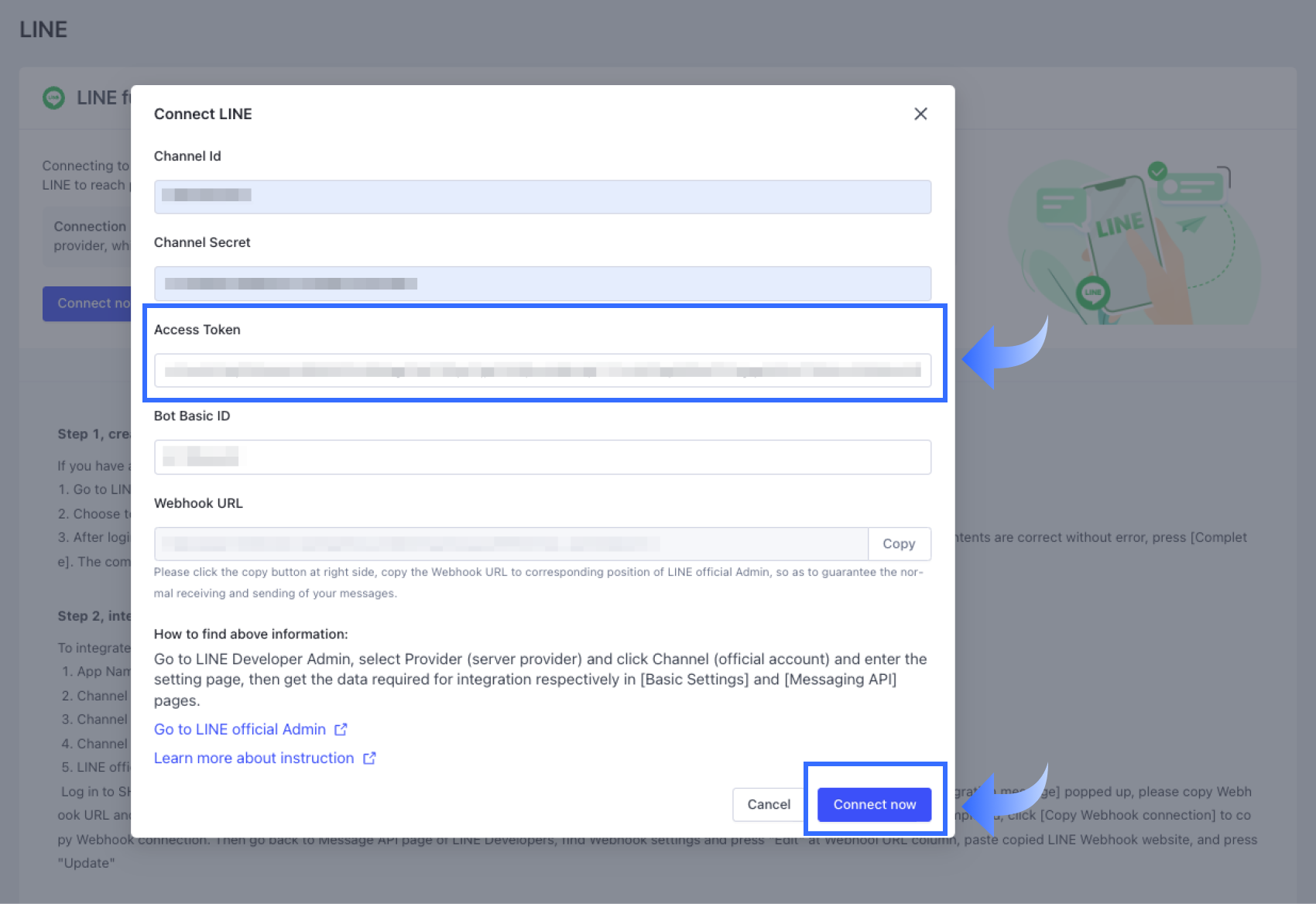Close the Connect LINE dialog
1316x904 pixels.
pyautogui.click(x=920, y=114)
